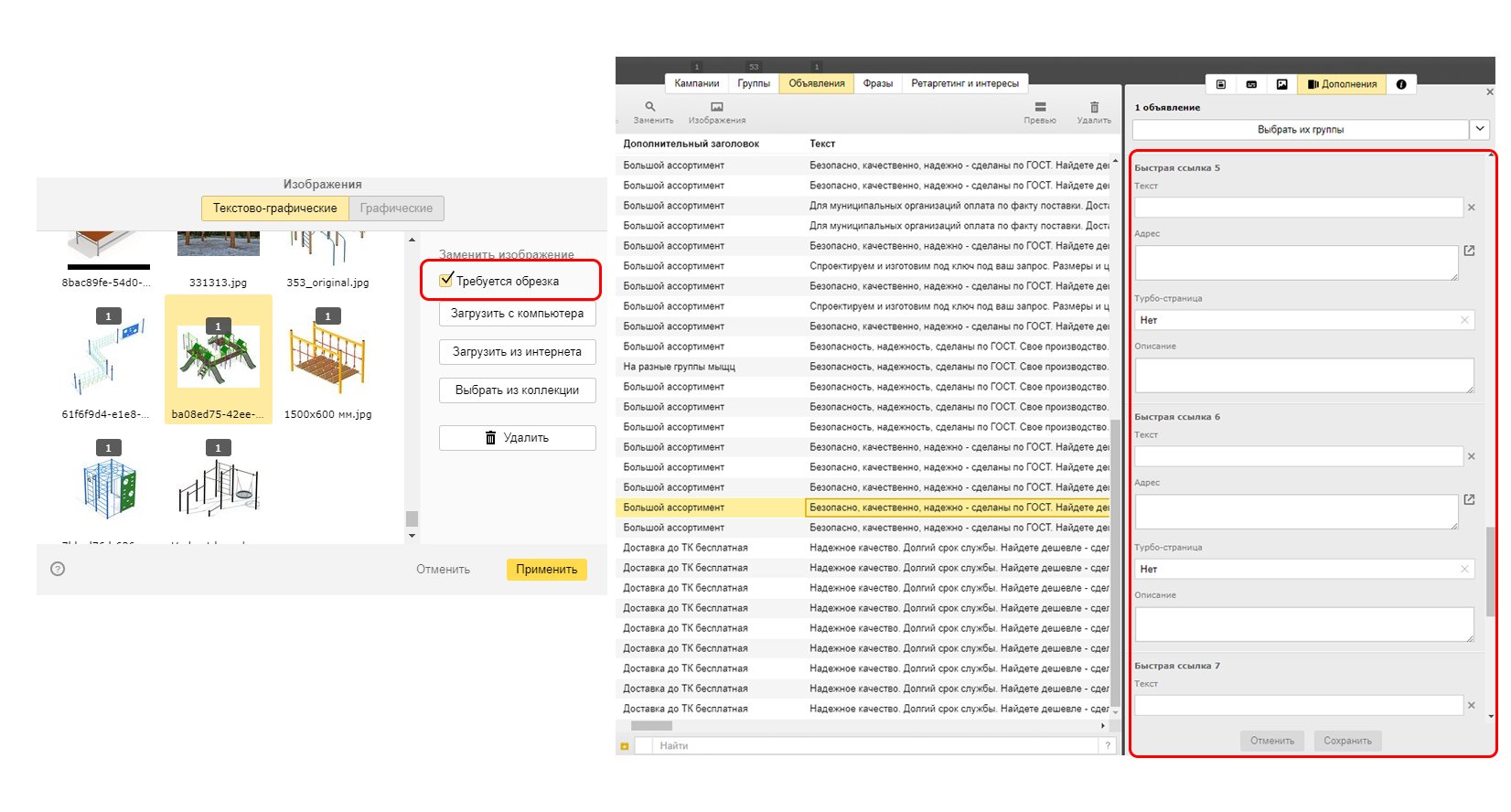
Task: Expand the Выбрать из группы dropdown arrow
Action: [x=1480, y=129]
